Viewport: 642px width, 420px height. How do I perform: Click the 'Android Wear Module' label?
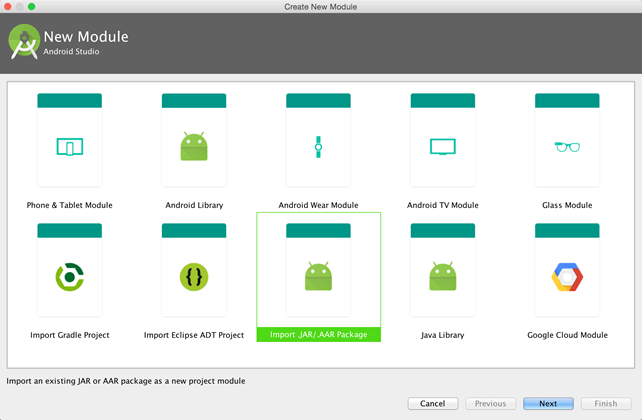tap(318, 205)
